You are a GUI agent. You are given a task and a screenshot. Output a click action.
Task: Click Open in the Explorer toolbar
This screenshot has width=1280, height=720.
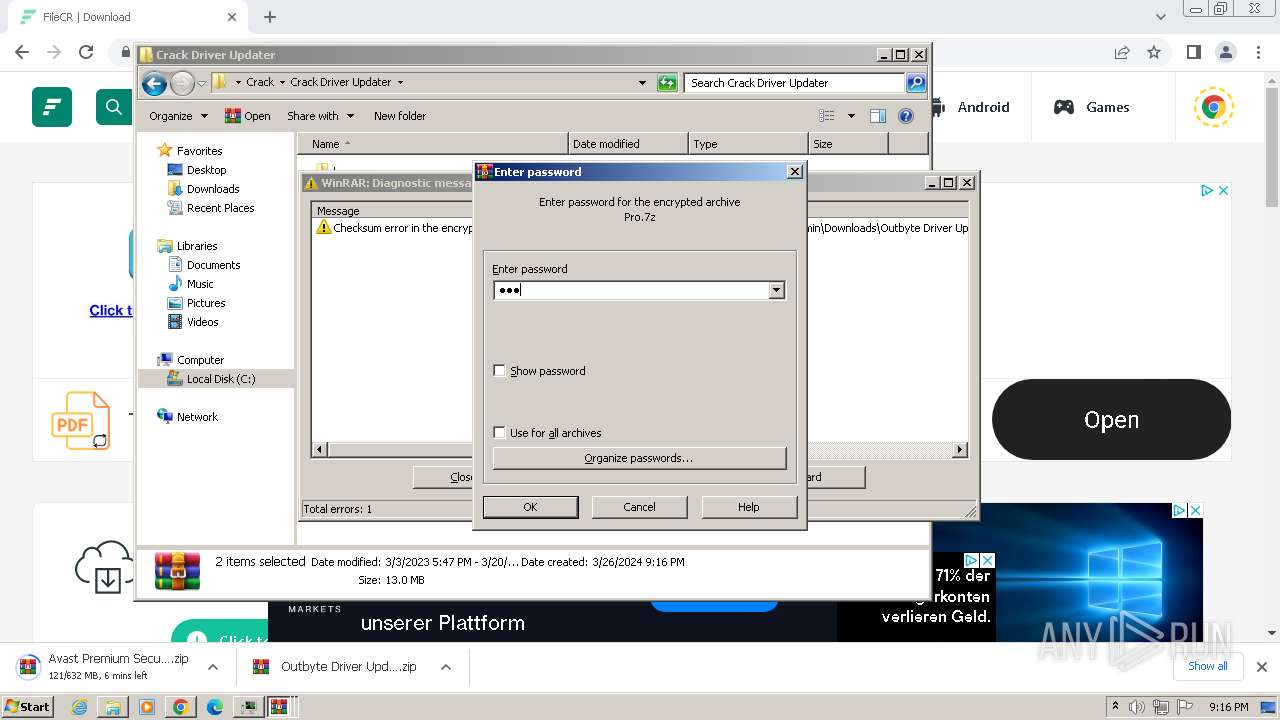click(247, 116)
